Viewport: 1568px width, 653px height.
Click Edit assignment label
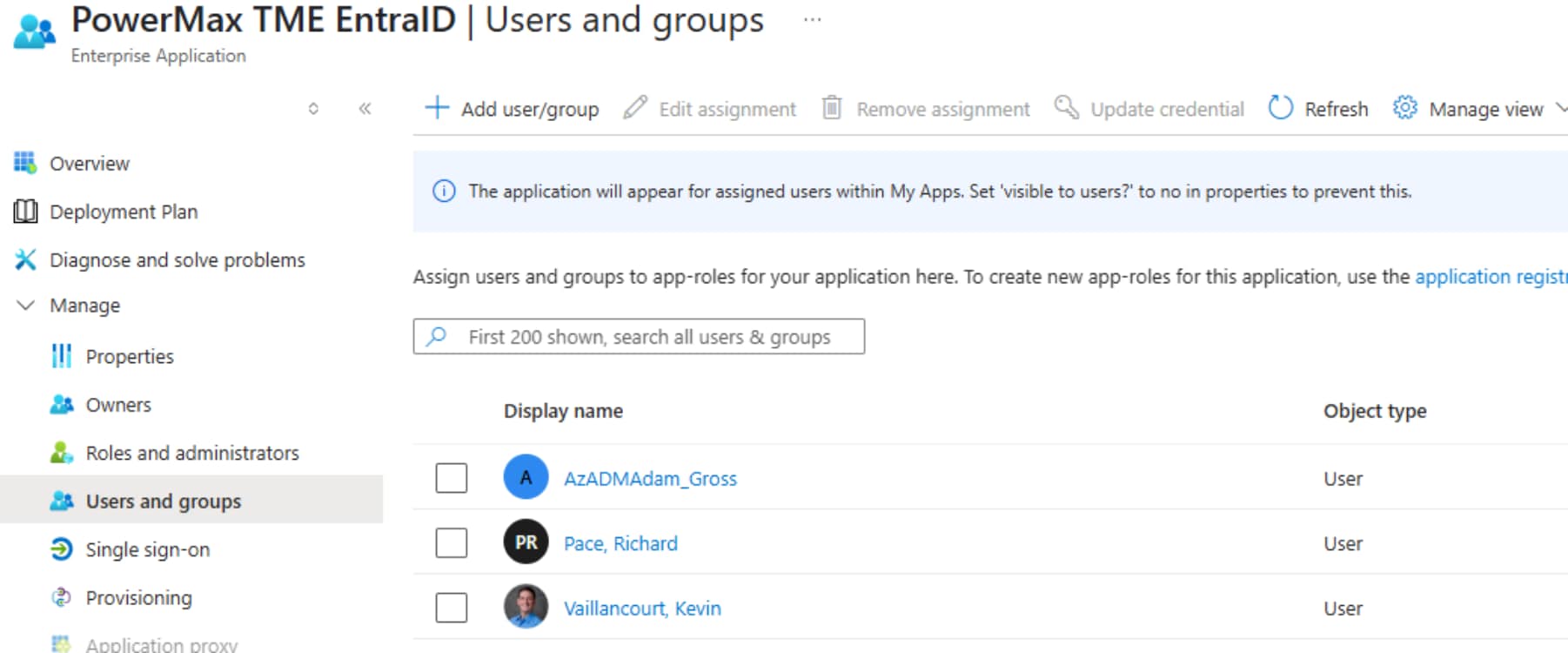point(727,109)
